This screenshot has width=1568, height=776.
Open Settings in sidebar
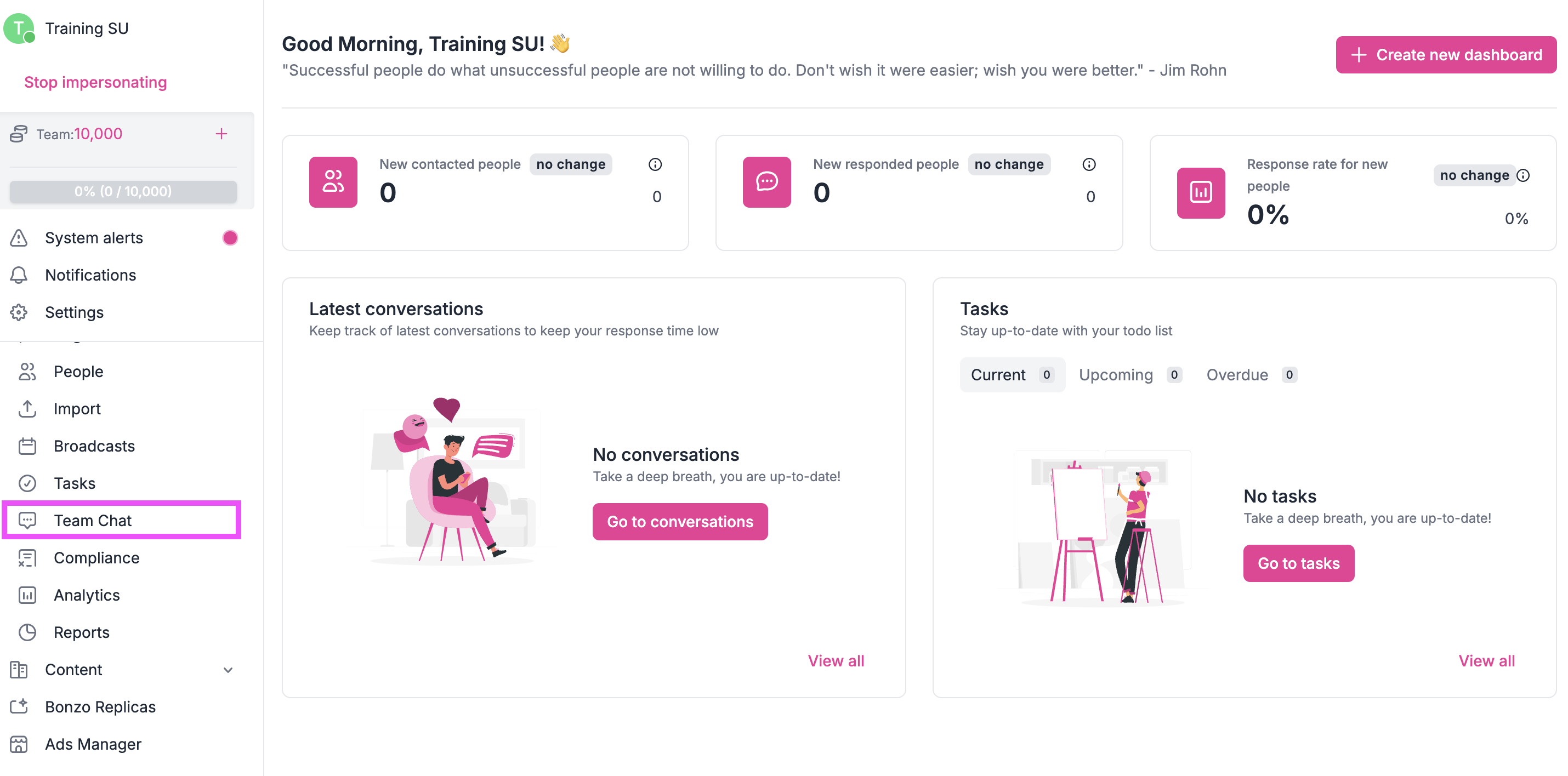click(x=123, y=312)
